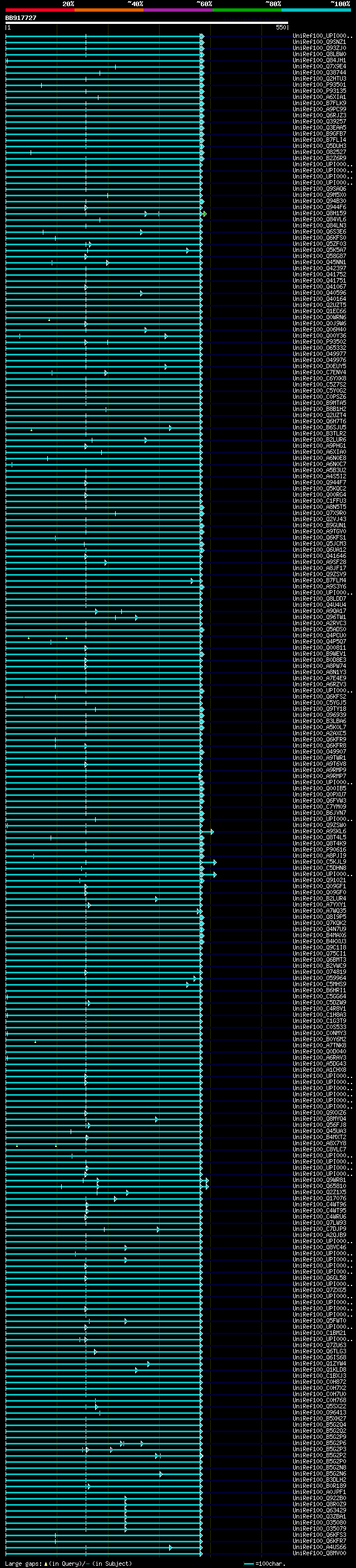Select hit label UniRef100_Q7X9R0
Image resolution: width=356 pixels, height=1568 pixels.
click(x=319, y=513)
